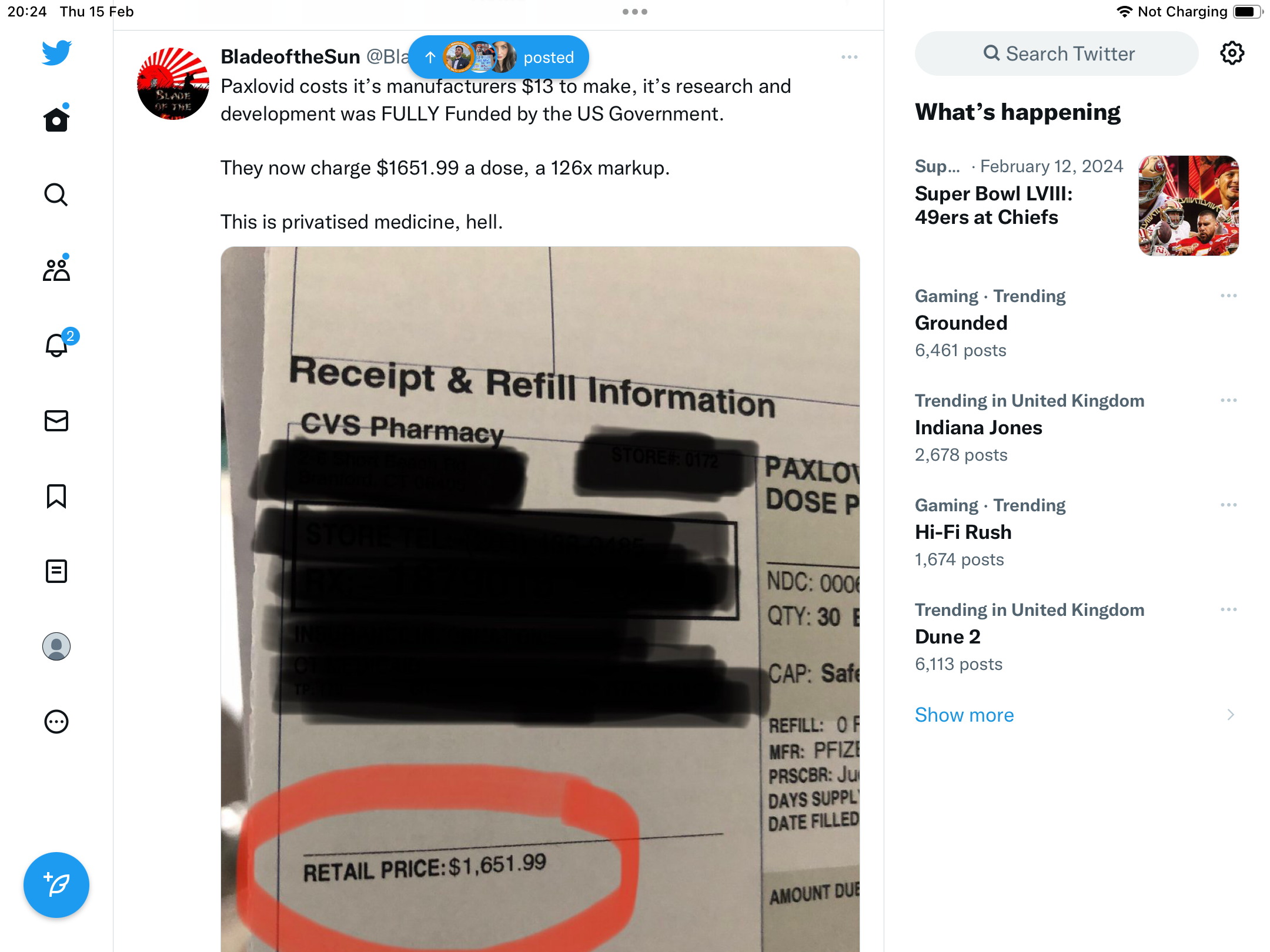
Task: Open the tweet's three-dot options menu
Action: (x=850, y=57)
